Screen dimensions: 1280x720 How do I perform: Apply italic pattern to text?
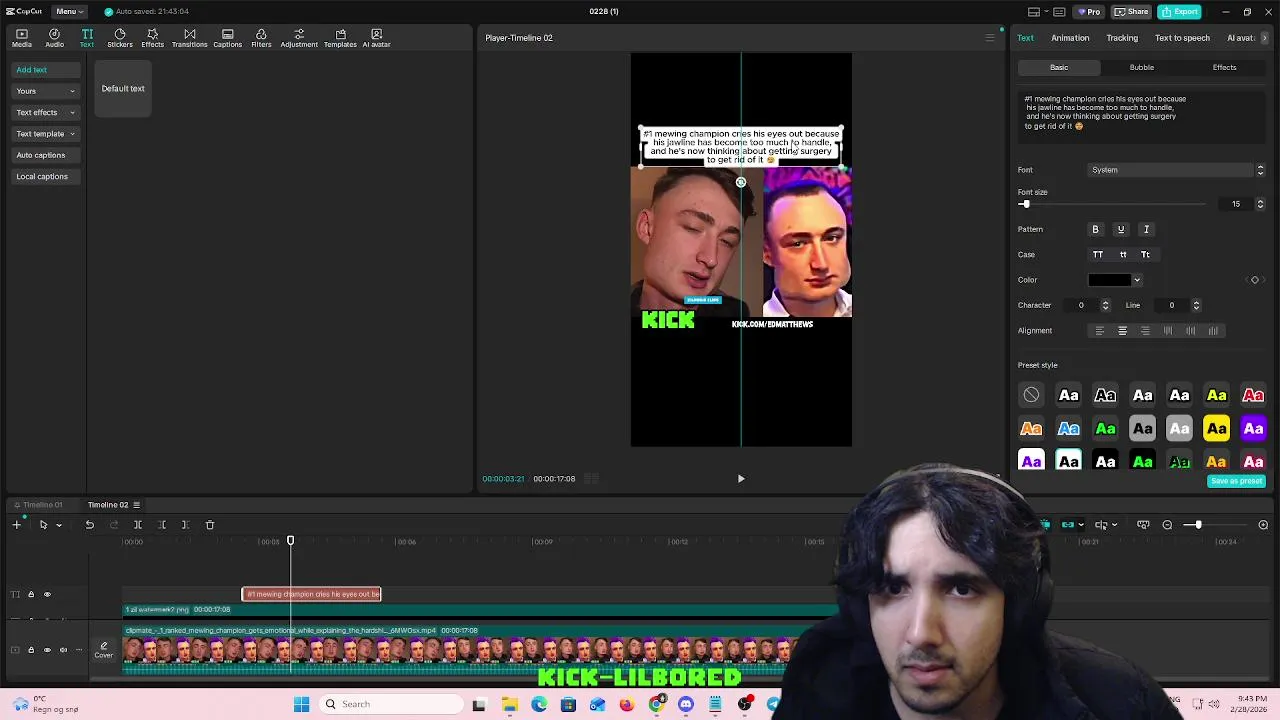point(1146,229)
